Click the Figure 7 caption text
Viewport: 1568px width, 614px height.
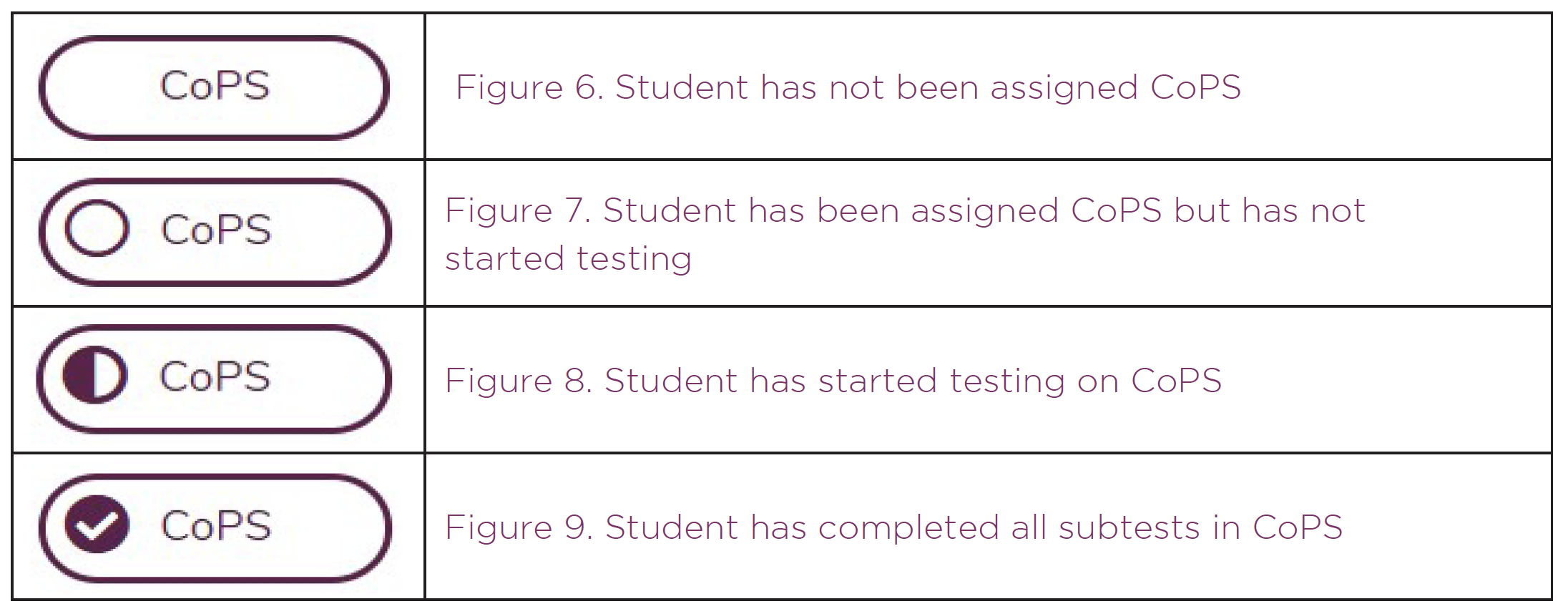pos(905,234)
